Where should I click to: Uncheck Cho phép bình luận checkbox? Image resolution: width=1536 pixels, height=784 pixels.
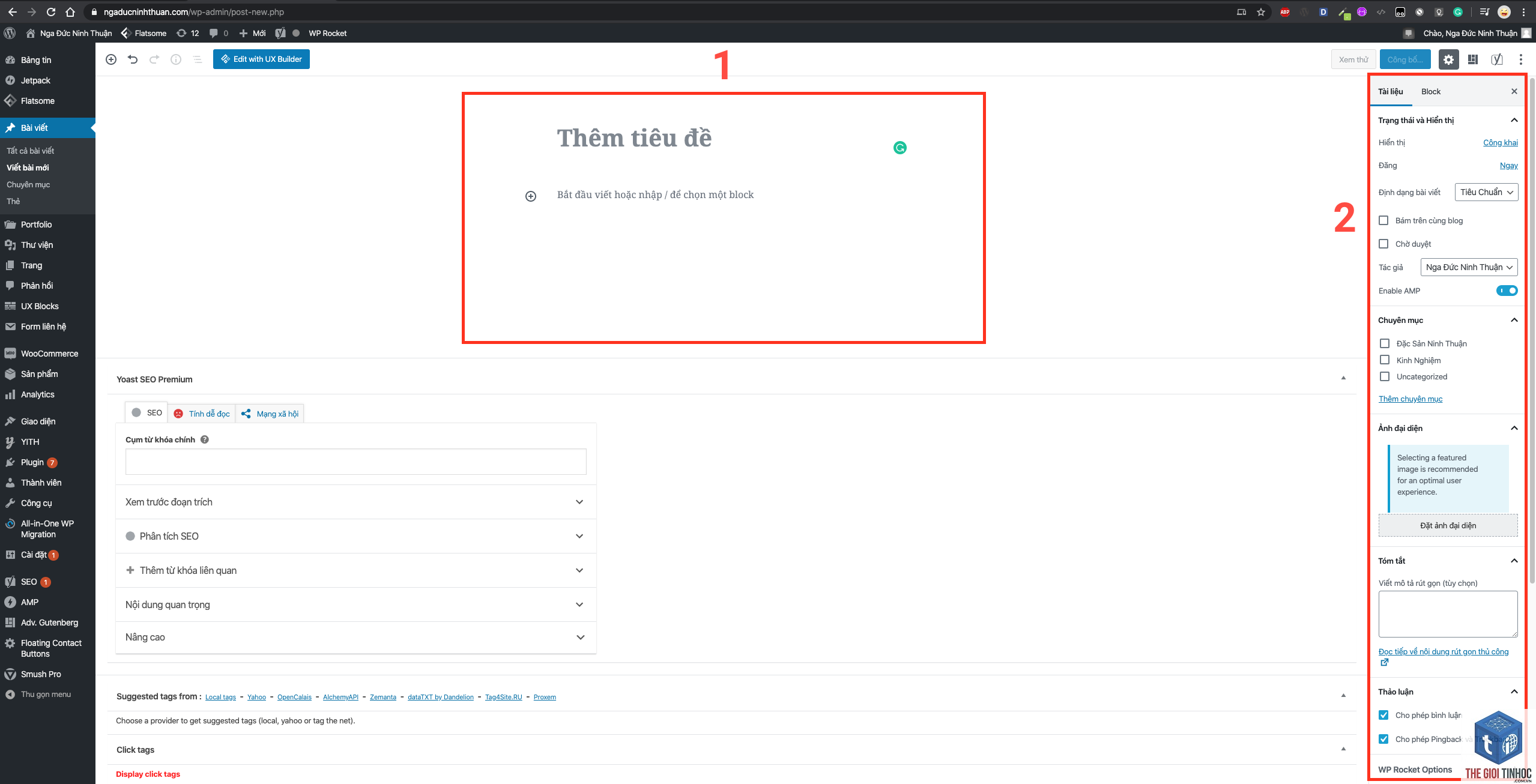tap(1383, 715)
